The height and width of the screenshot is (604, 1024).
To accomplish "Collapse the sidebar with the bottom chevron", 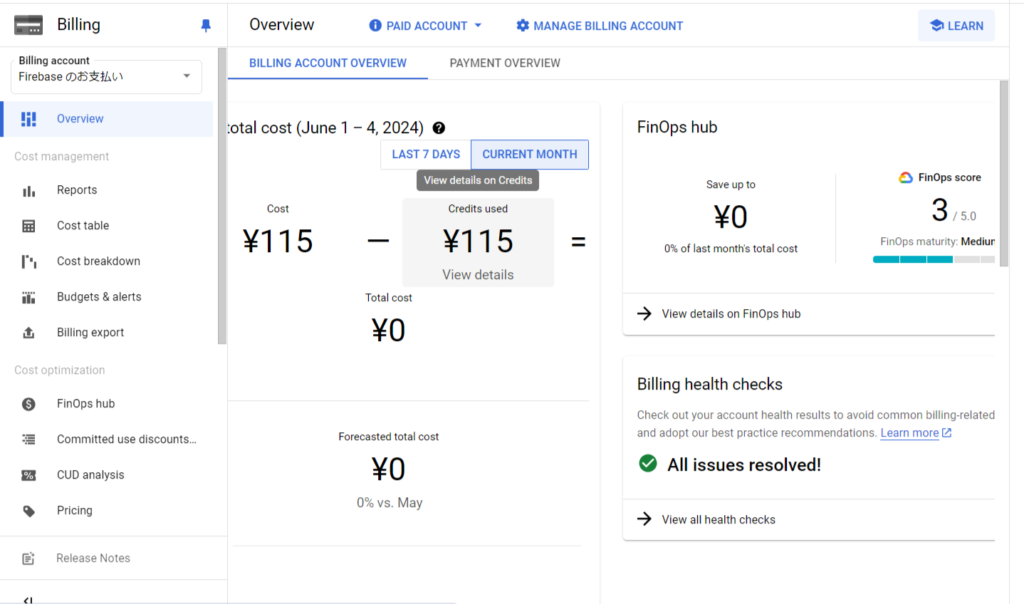I will pyautogui.click(x=27, y=599).
